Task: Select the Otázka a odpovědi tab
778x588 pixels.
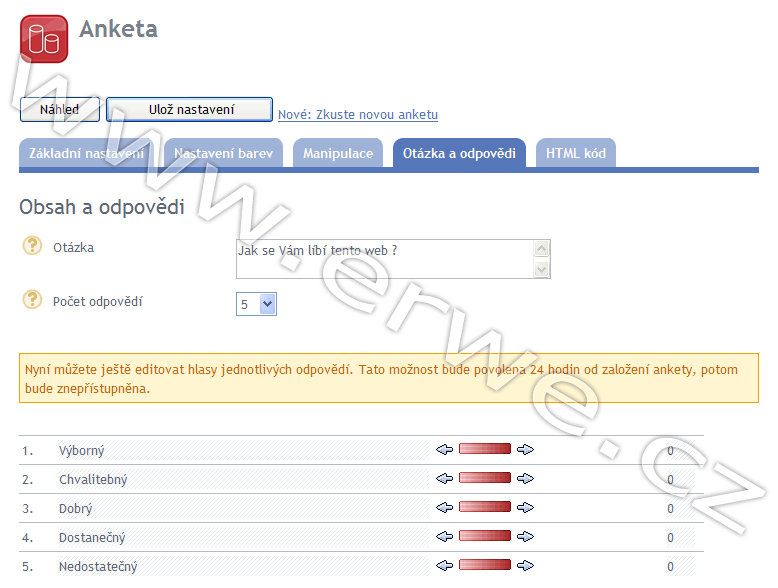Action: [459, 153]
